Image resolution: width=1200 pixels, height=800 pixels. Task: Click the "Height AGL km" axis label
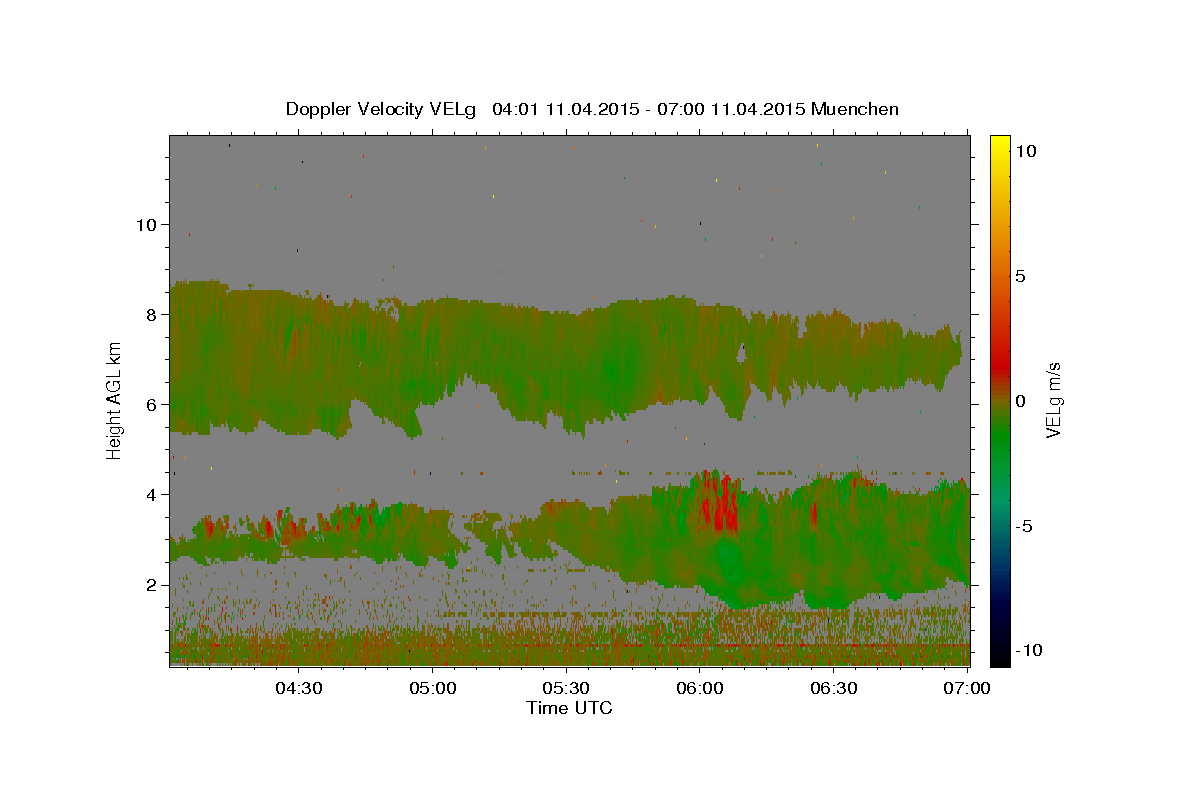(115, 401)
